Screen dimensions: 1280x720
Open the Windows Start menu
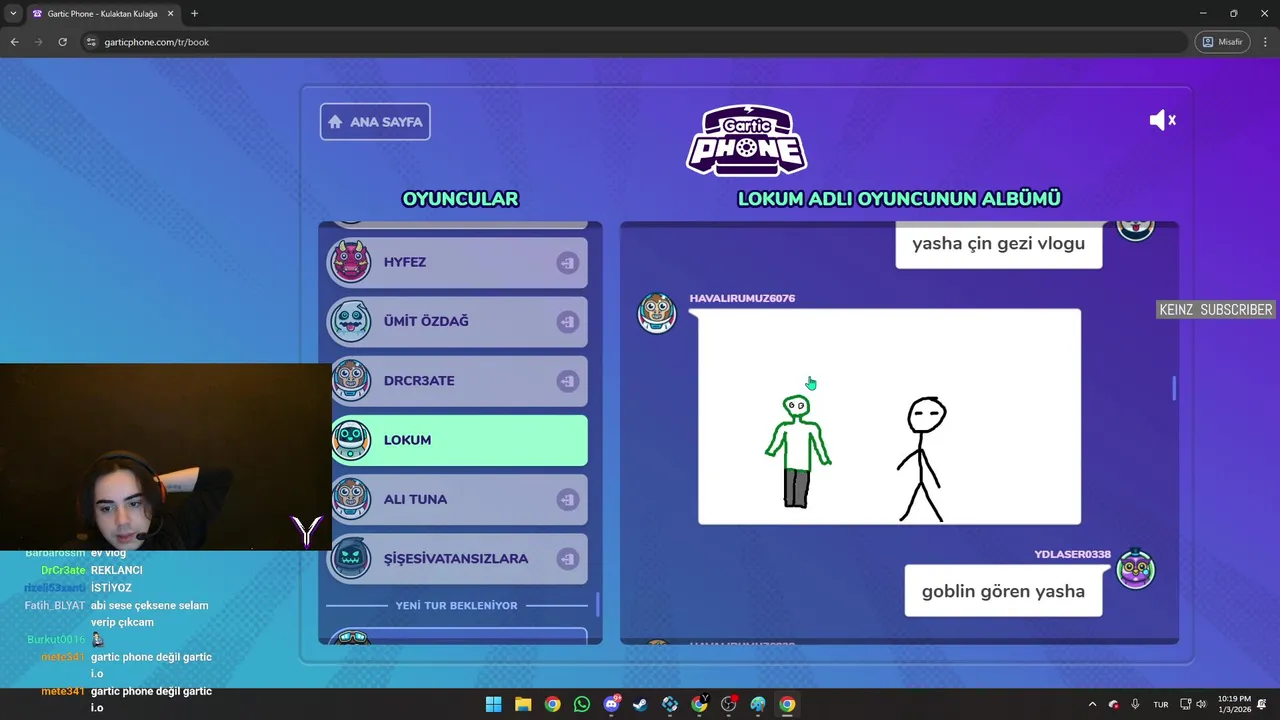494,704
